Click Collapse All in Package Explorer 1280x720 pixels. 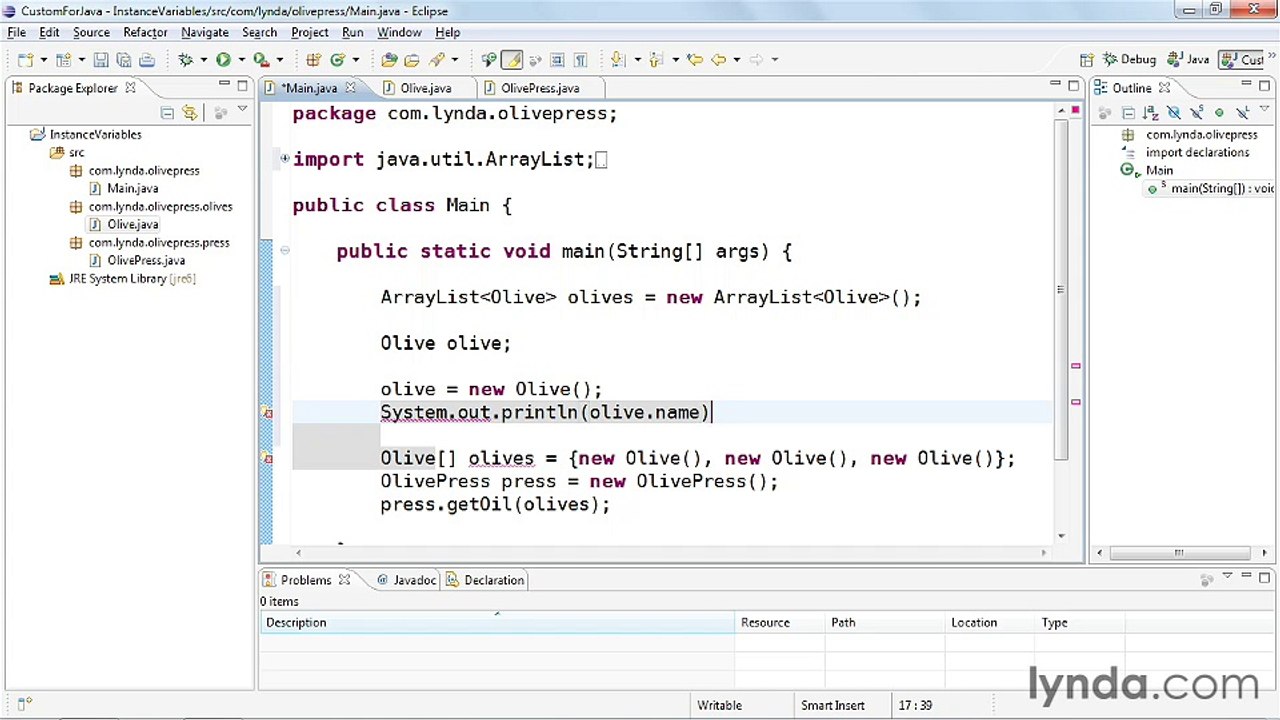(x=167, y=112)
